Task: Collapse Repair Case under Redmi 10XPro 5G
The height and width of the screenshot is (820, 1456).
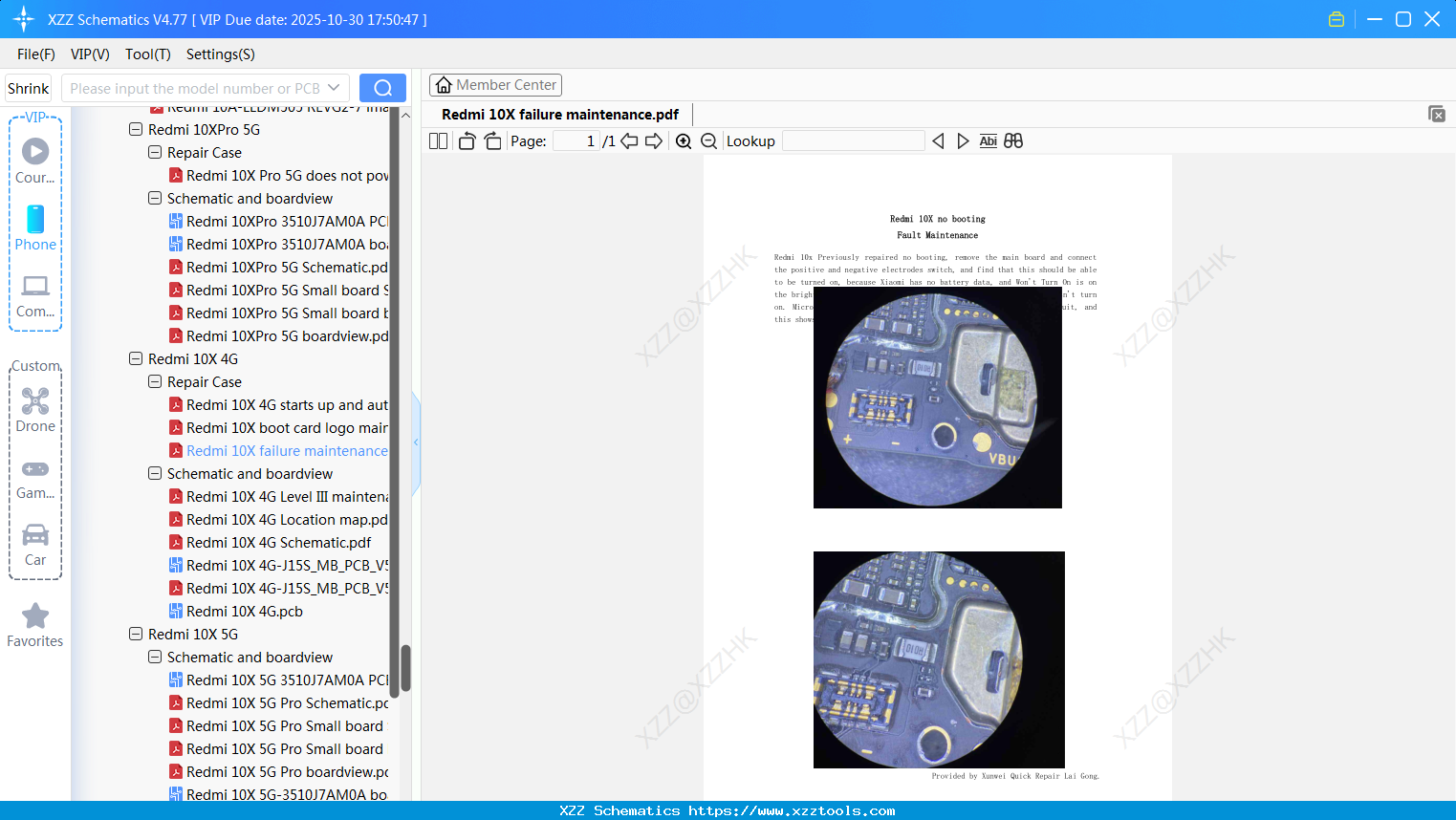Action: [x=155, y=152]
